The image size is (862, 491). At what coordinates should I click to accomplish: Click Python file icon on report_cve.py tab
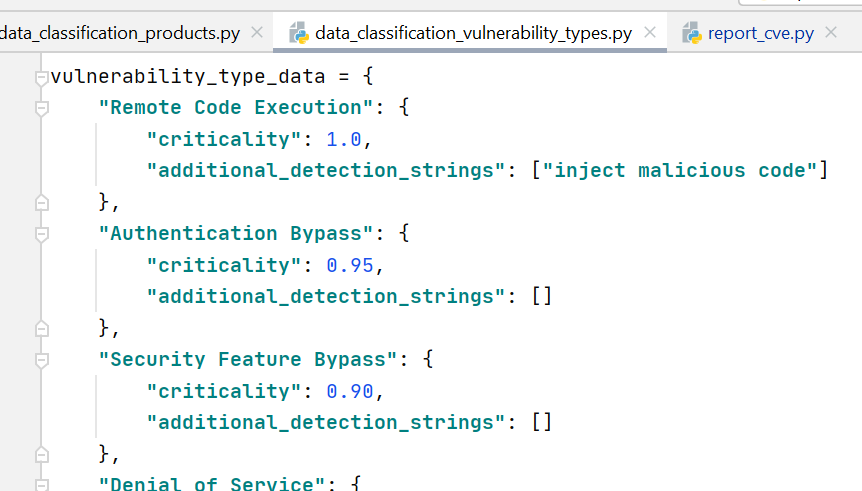(692, 33)
